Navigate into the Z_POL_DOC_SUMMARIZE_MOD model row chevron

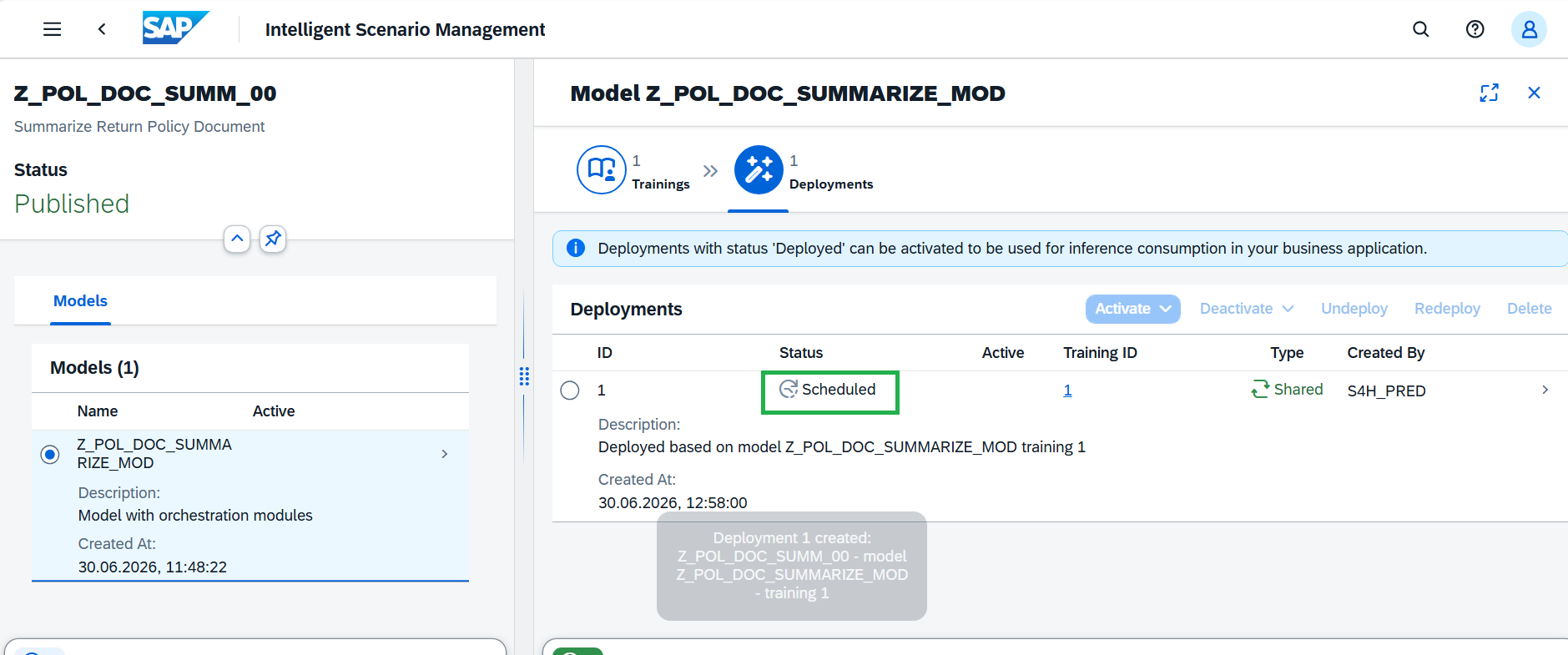click(x=444, y=454)
